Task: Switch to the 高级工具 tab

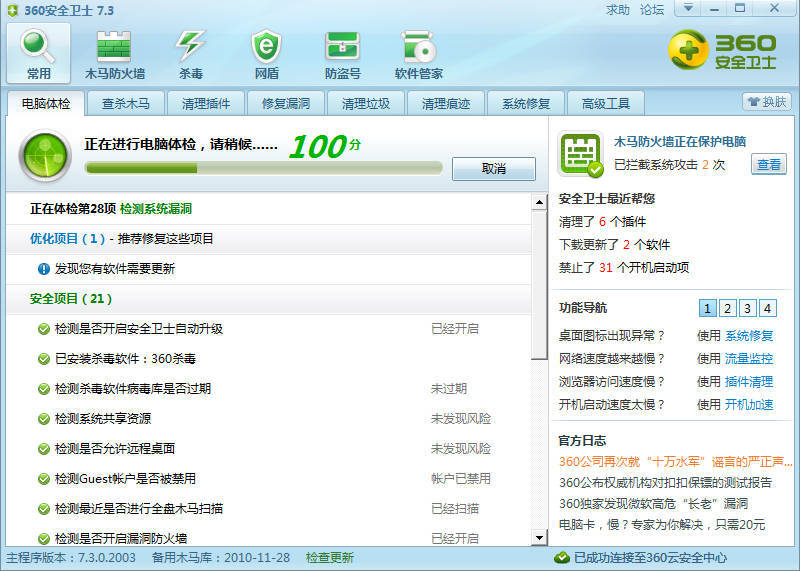Action: [x=606, y=104]
